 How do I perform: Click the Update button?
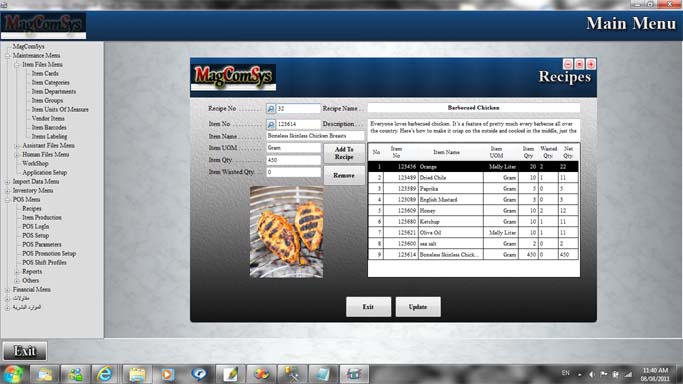pos(418,307)
